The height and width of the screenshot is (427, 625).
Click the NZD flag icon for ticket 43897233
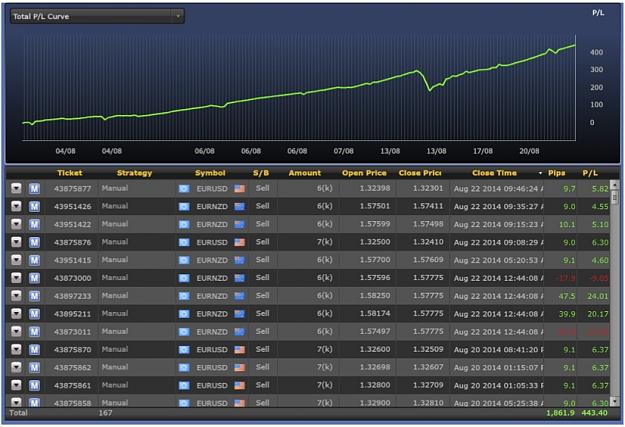tap(240, 296)
